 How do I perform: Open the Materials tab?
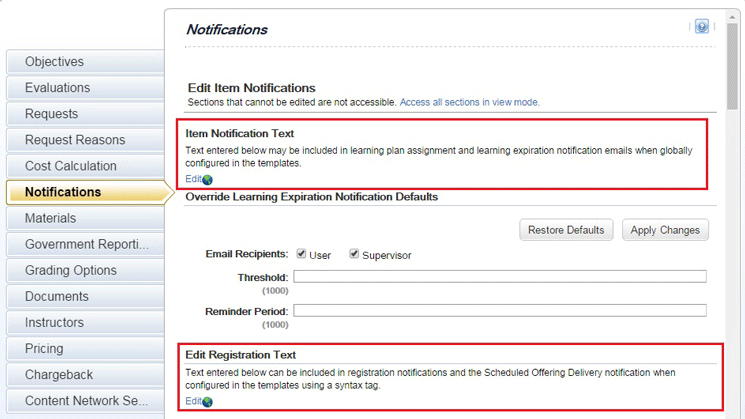click(x=84, y=218)
